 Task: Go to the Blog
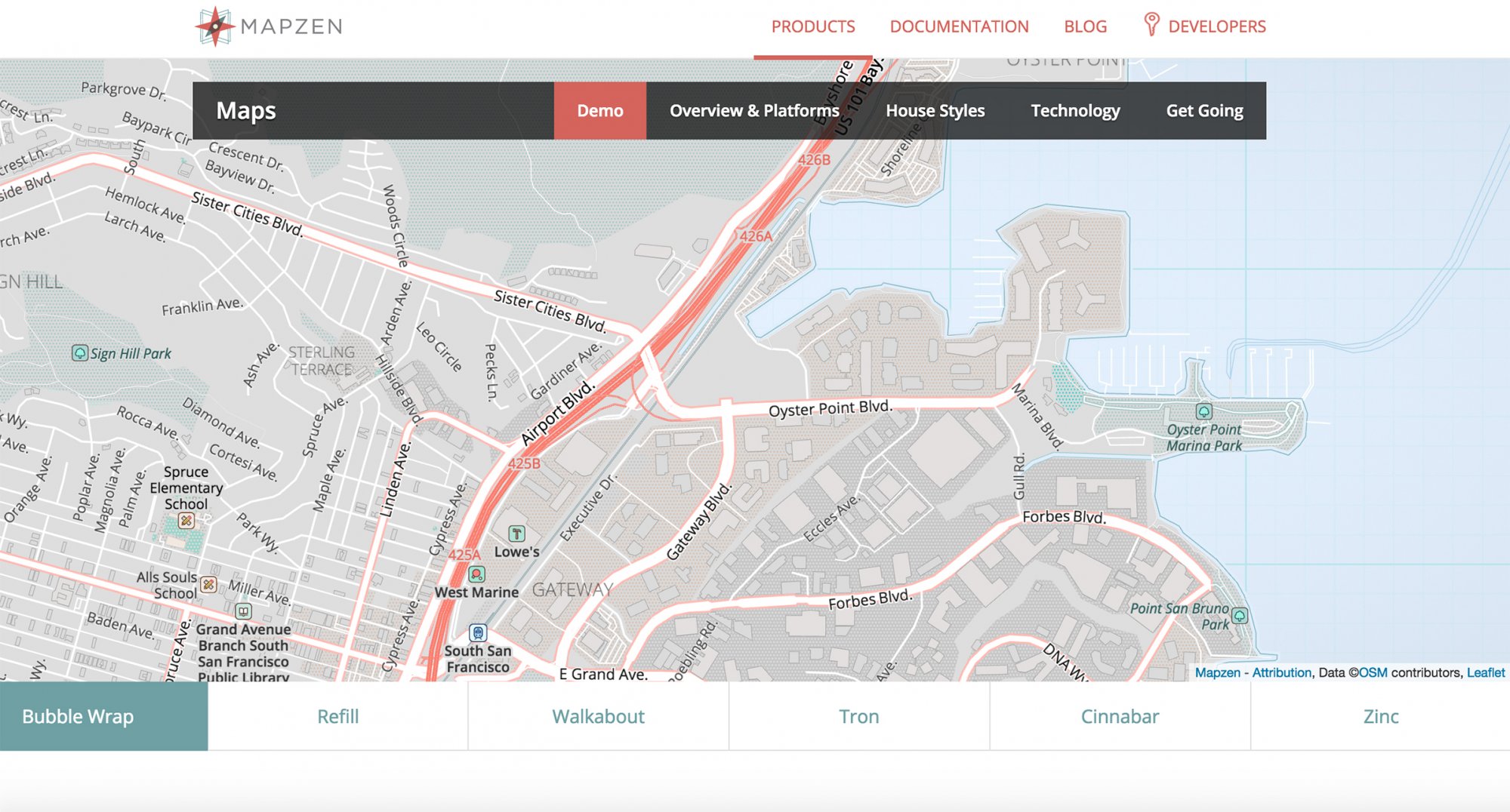1085,26
